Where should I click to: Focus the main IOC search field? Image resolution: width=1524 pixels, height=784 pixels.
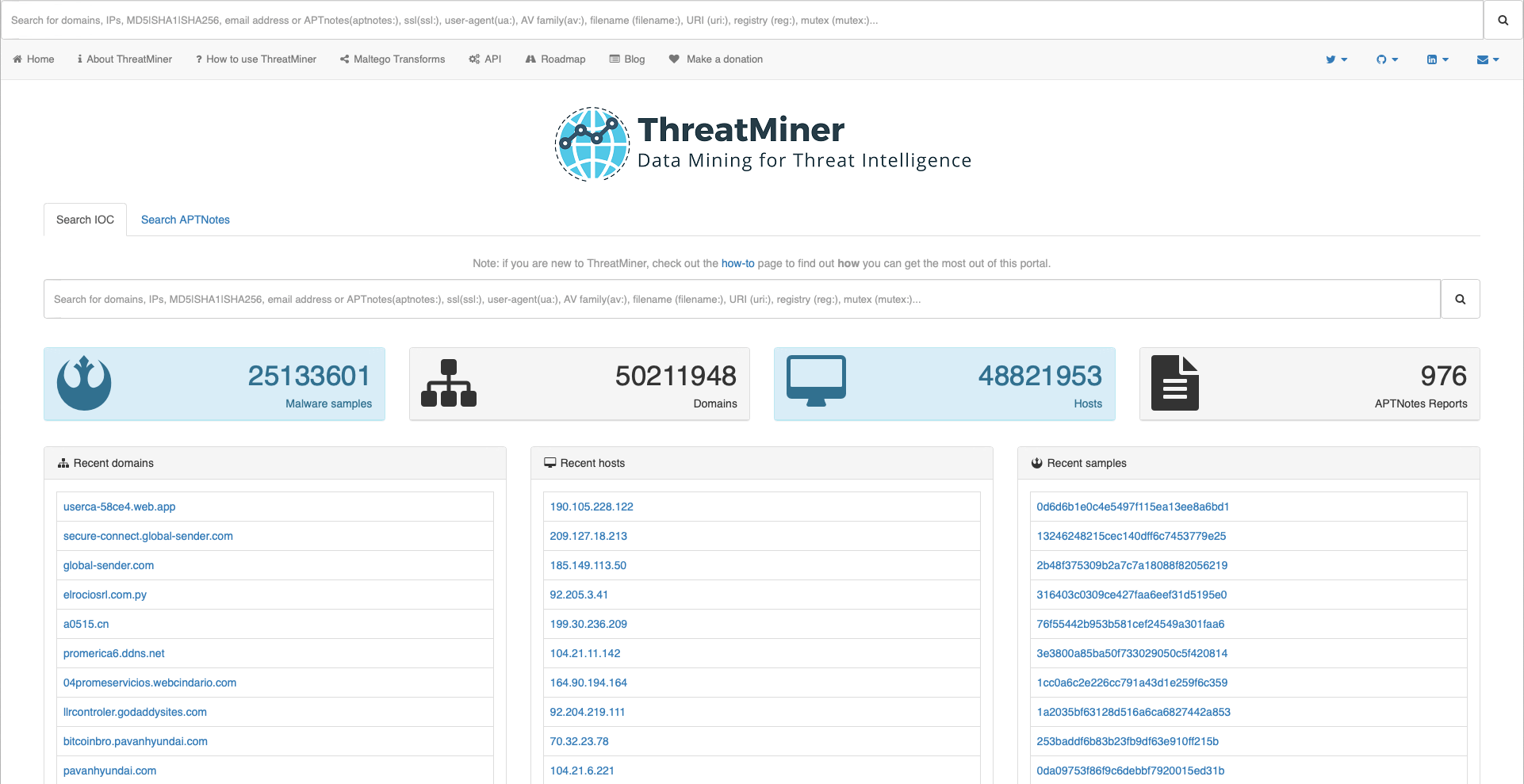741,299
